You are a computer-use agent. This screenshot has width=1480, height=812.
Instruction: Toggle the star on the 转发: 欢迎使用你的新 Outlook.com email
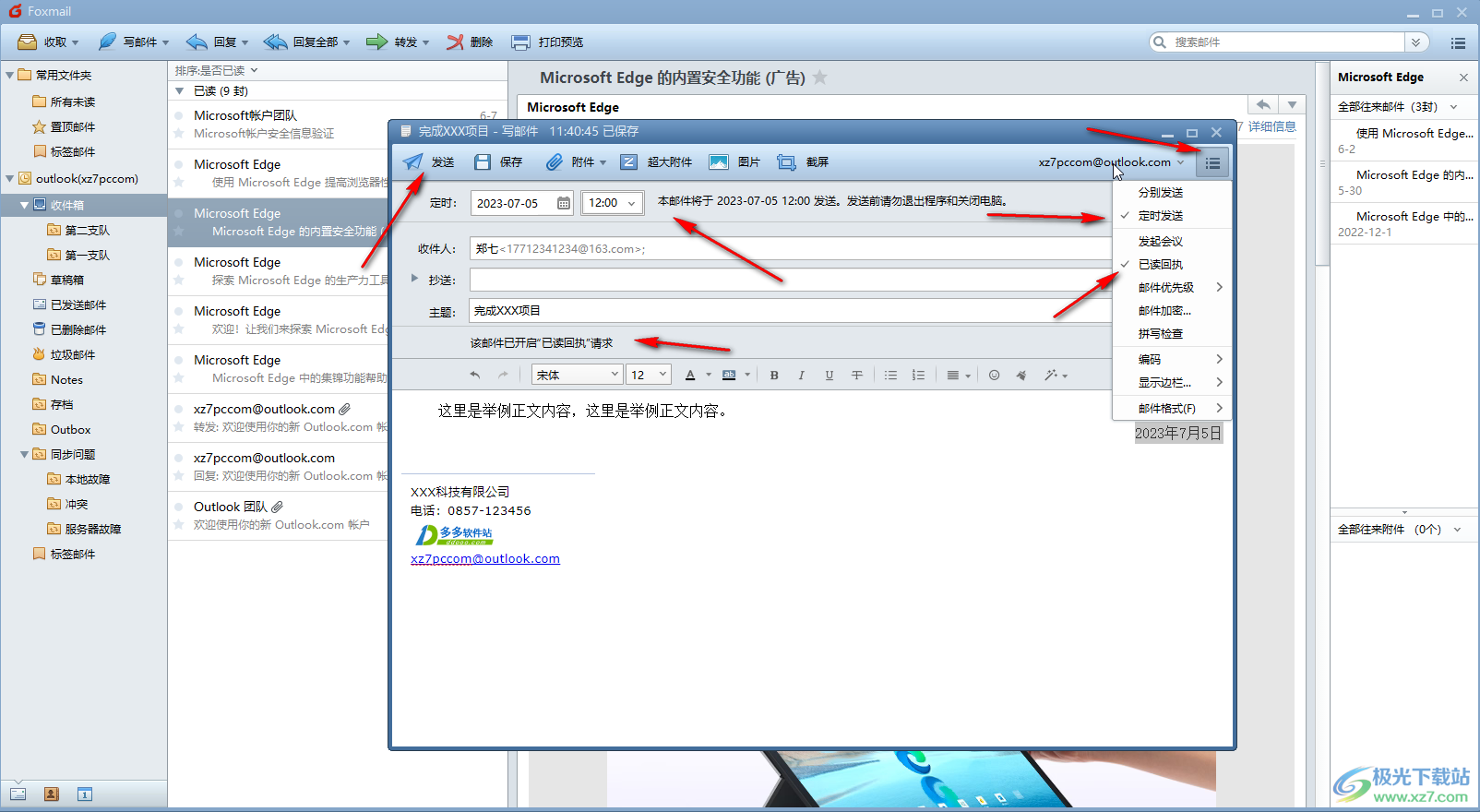[179, 427]
